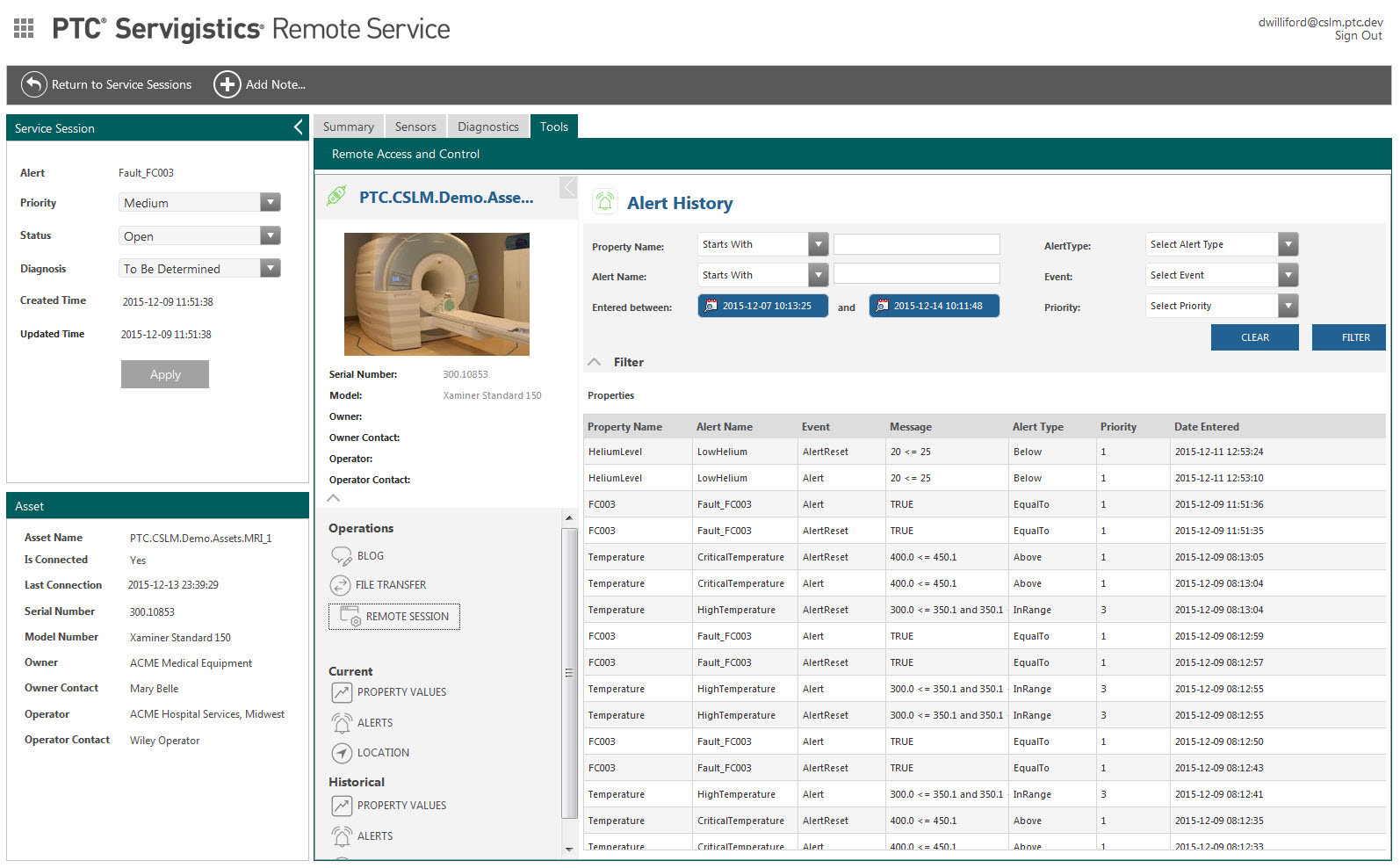This screenshot has width=1400, height=868.
Task: Switch to the Sensors tab
Action: coord(415,127)
